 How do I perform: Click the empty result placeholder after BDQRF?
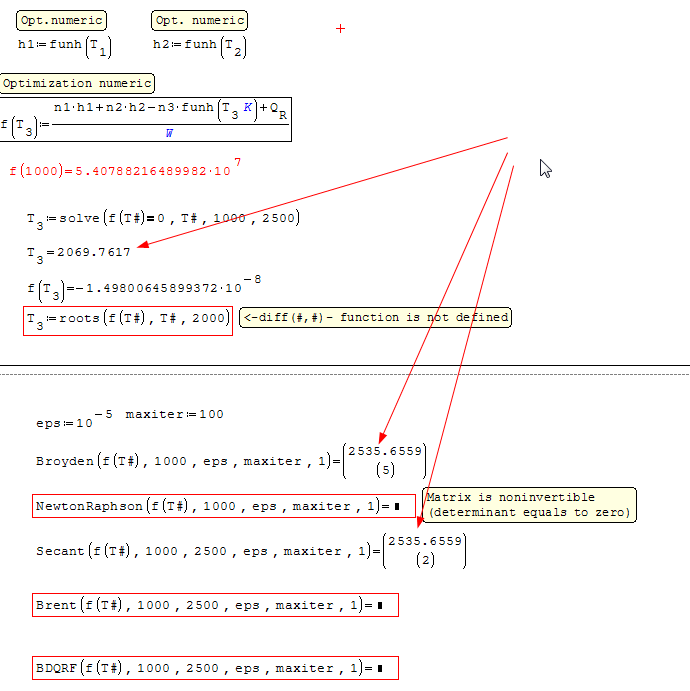click(379, 669)
